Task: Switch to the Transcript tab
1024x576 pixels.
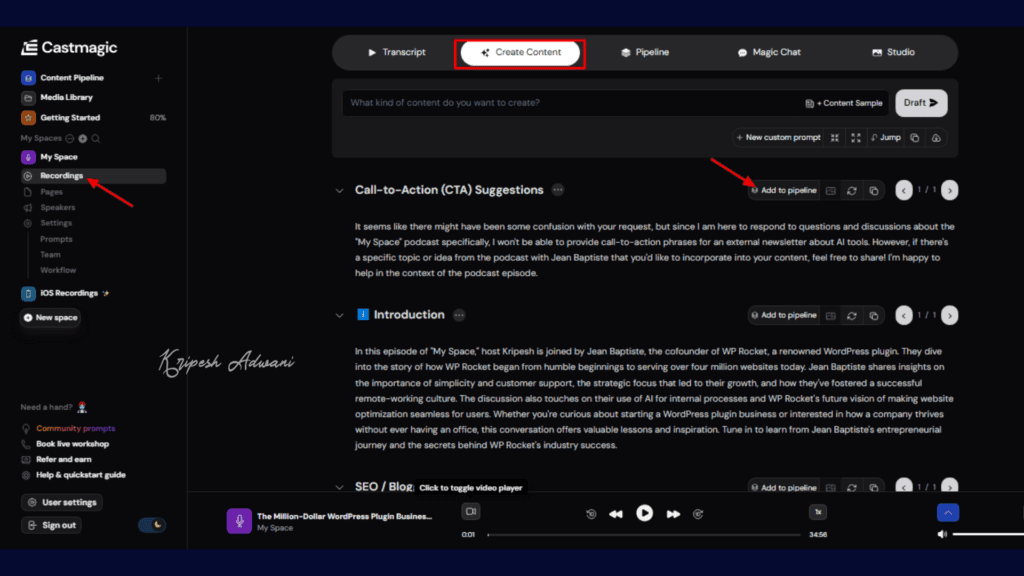Action: point(398,51)
